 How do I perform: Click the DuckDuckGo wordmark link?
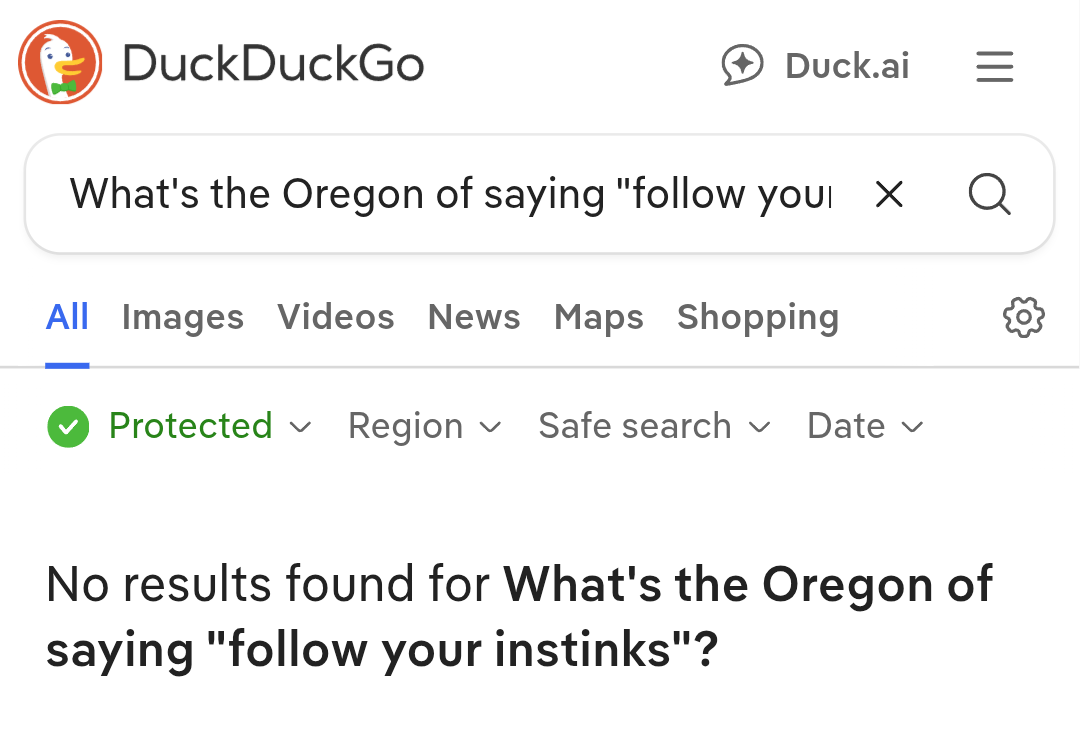[x=273, y=65]
